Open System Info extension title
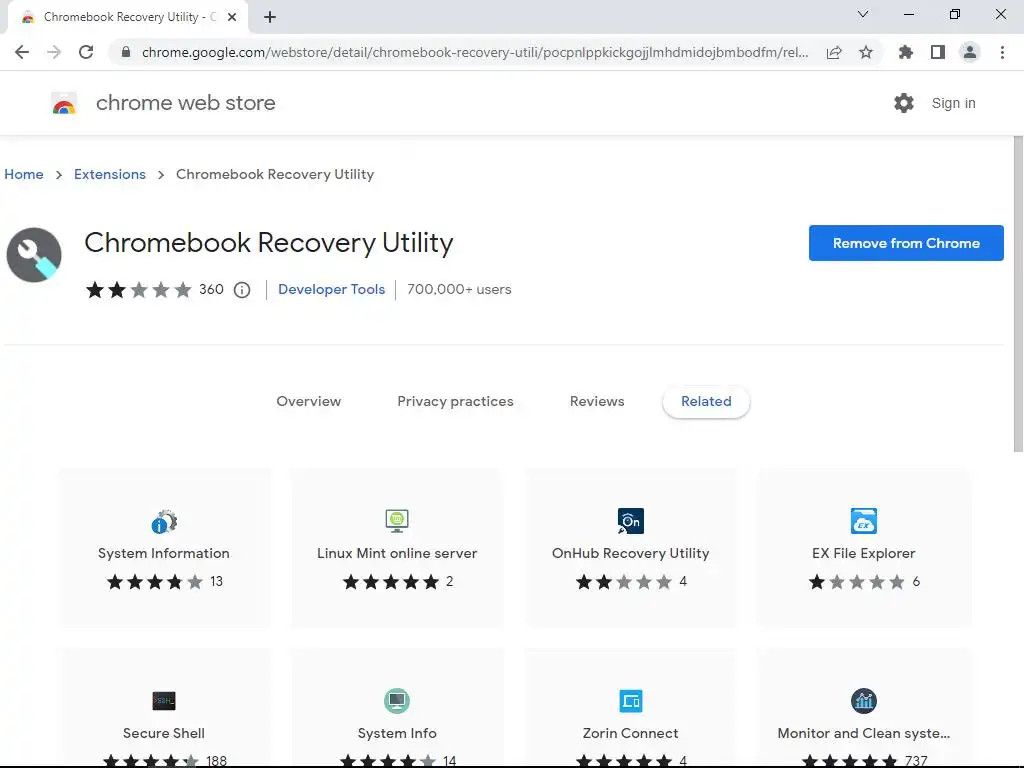 (397, 733)
